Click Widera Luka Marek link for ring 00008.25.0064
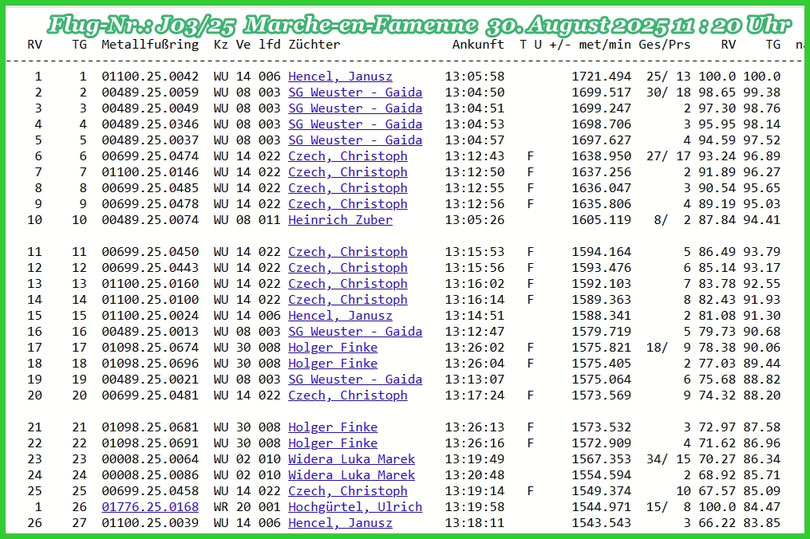This screenshot has height=539, width=810. [351, 459]
